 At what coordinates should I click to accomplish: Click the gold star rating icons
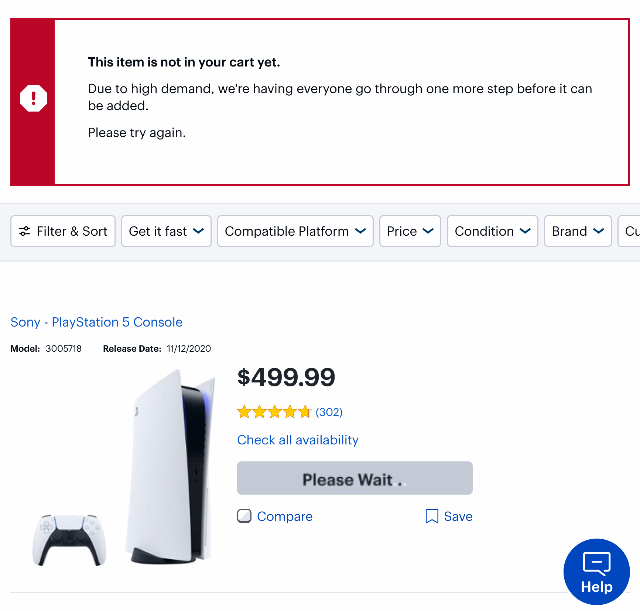274,412
